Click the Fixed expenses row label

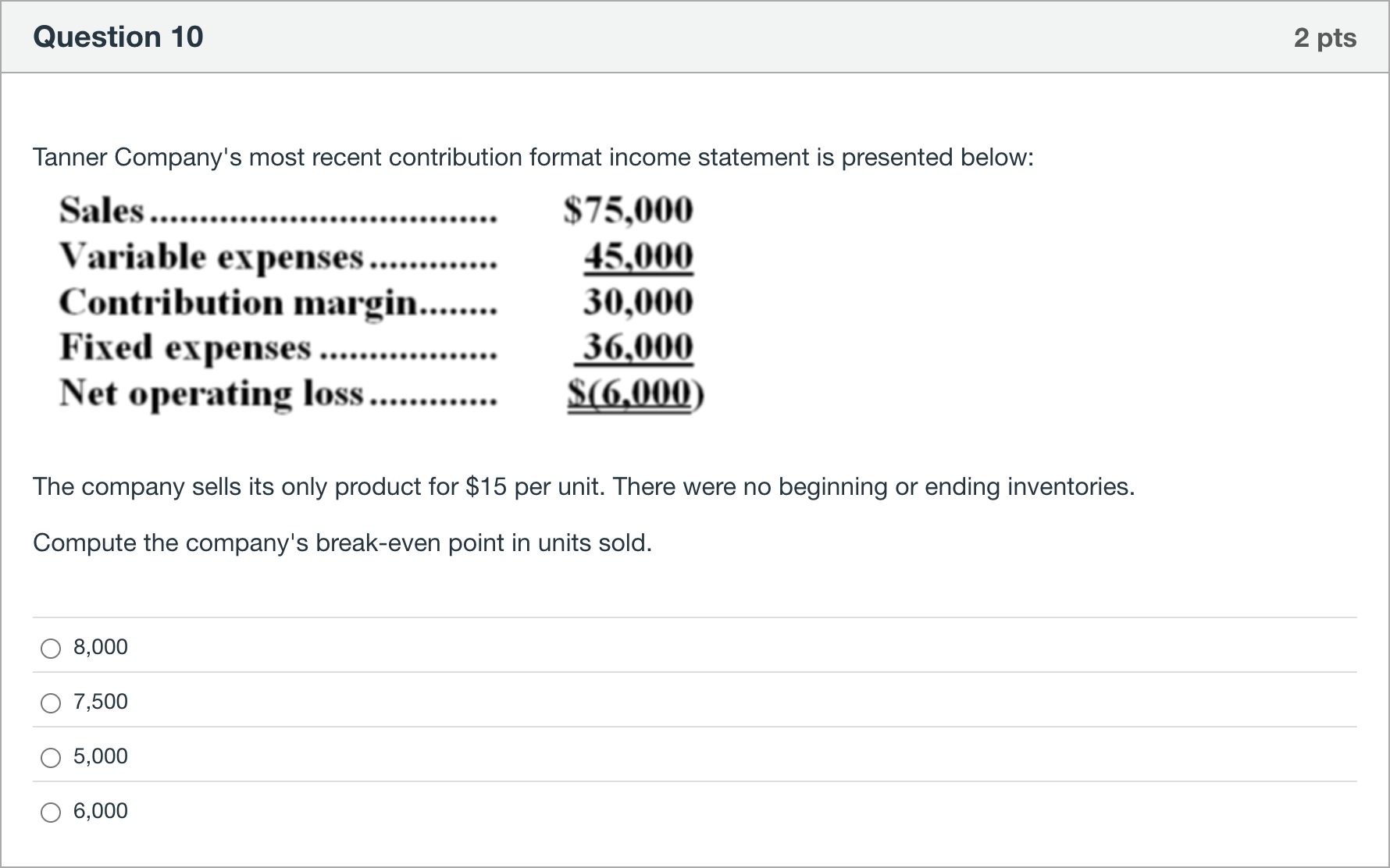(185, 348)
